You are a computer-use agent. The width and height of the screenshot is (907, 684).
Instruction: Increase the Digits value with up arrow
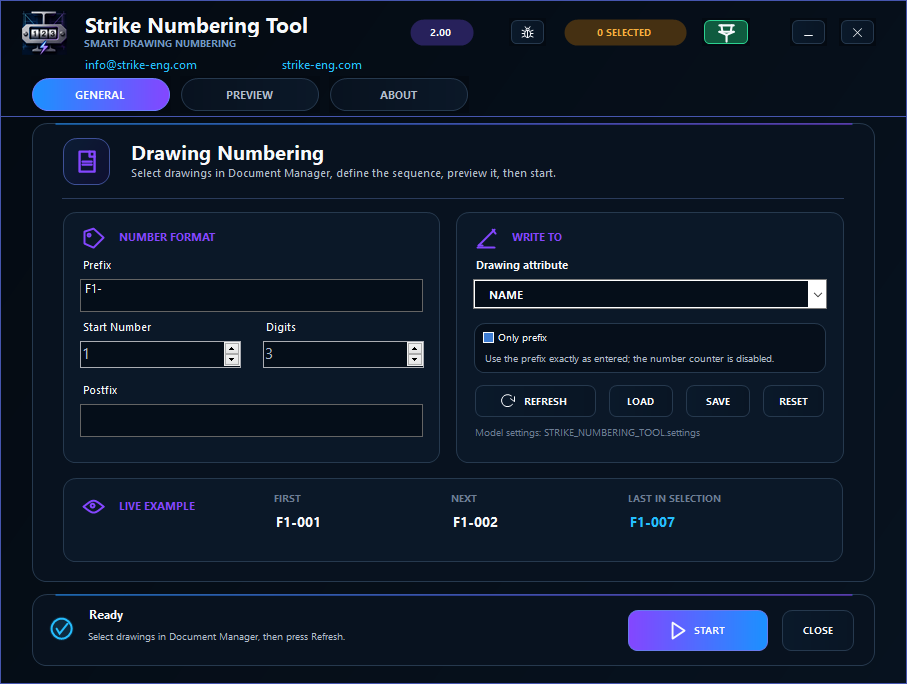[x=415, y=348]
